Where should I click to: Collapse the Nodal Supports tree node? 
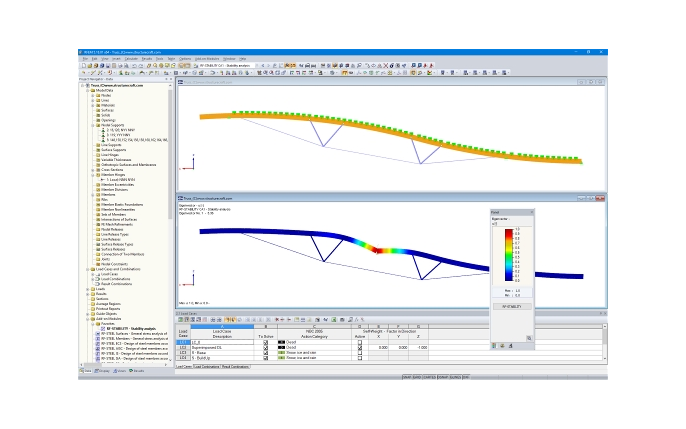coord(93,125)
